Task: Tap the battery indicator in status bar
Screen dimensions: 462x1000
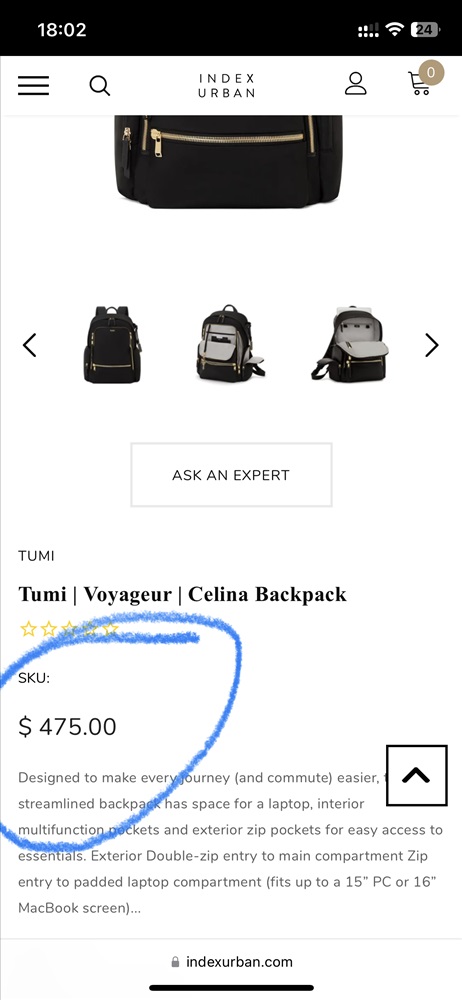Action: point(425,29)
